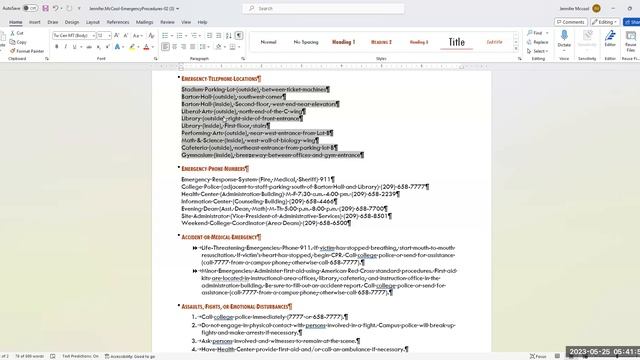Open Find dropdown arrow
This screenshot has width=640, height=360.
click(x=547, y=33)
